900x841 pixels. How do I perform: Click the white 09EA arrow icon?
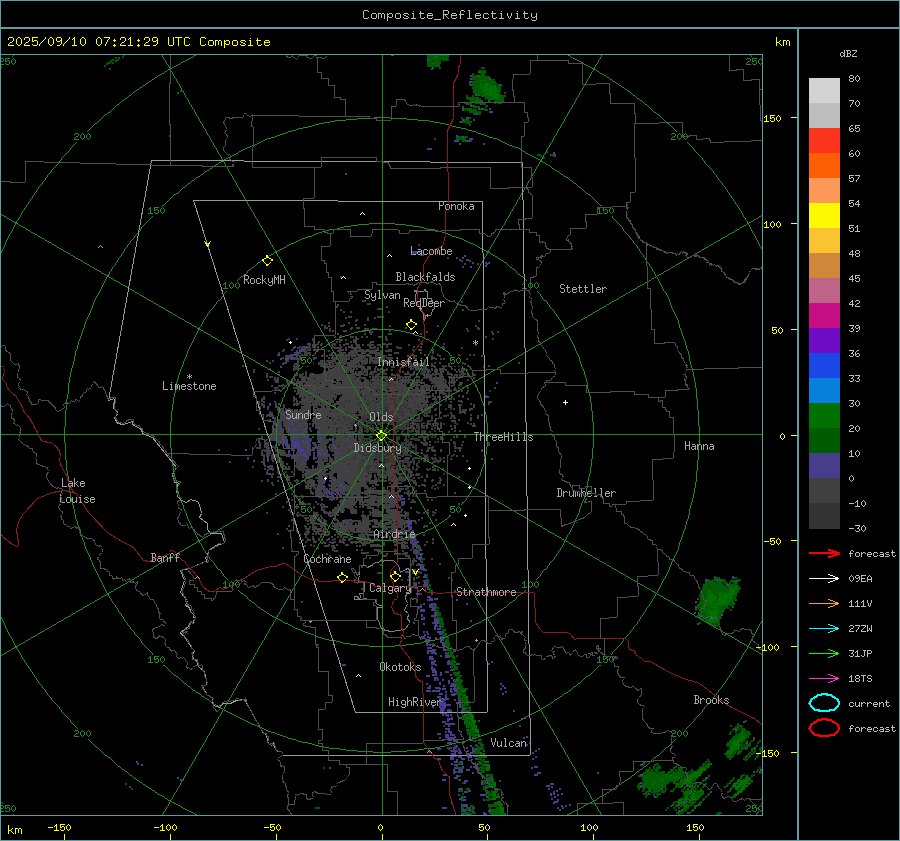pos(824,578)
